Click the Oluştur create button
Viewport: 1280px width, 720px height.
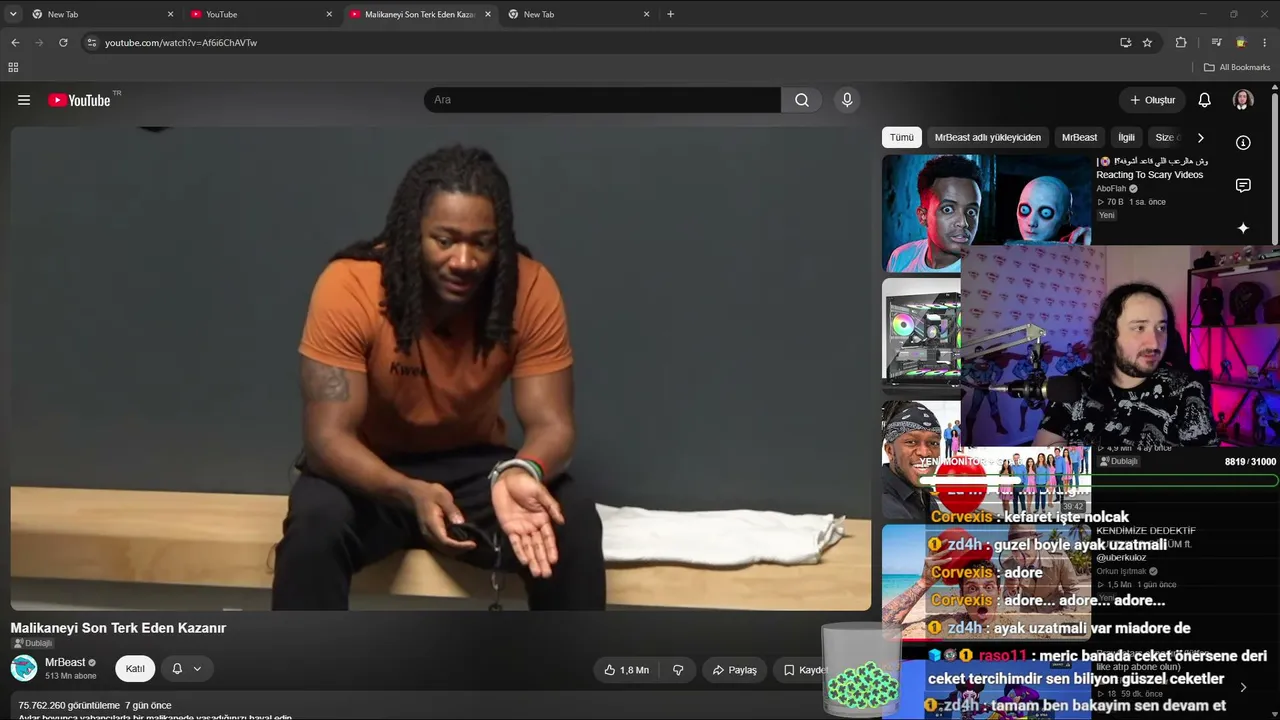pos(1152,100)
